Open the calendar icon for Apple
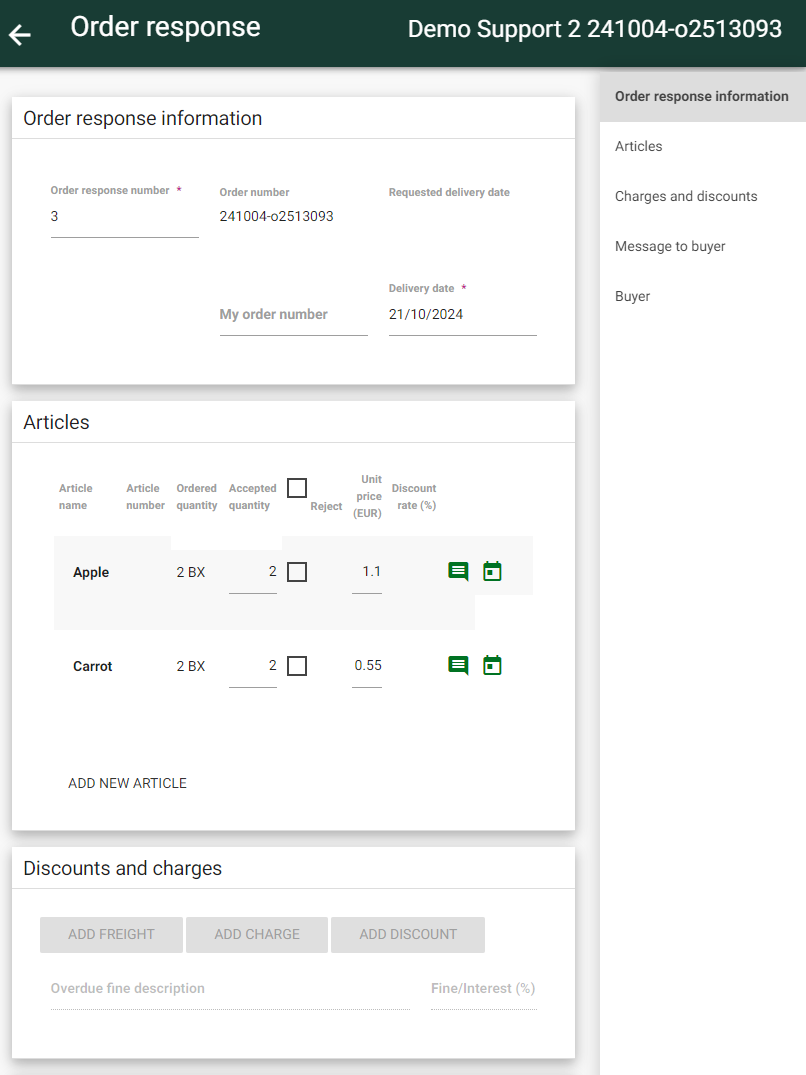 (x=492, y=571)
